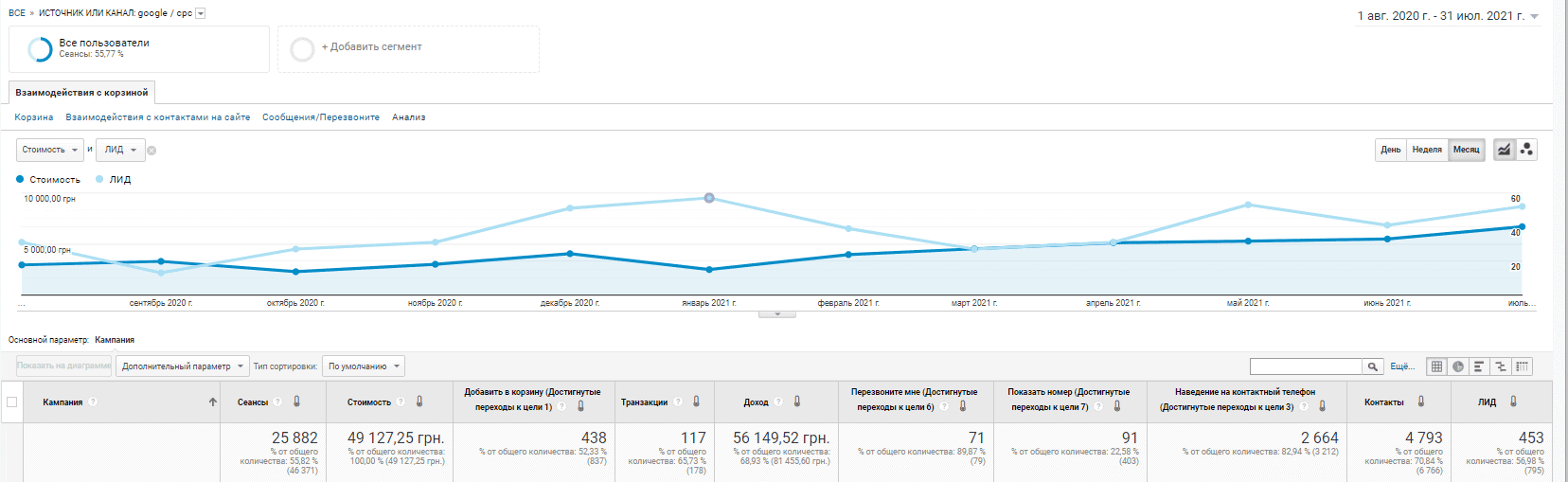
Task: Open help for the Стоимость column
Action: coord(401,402)
